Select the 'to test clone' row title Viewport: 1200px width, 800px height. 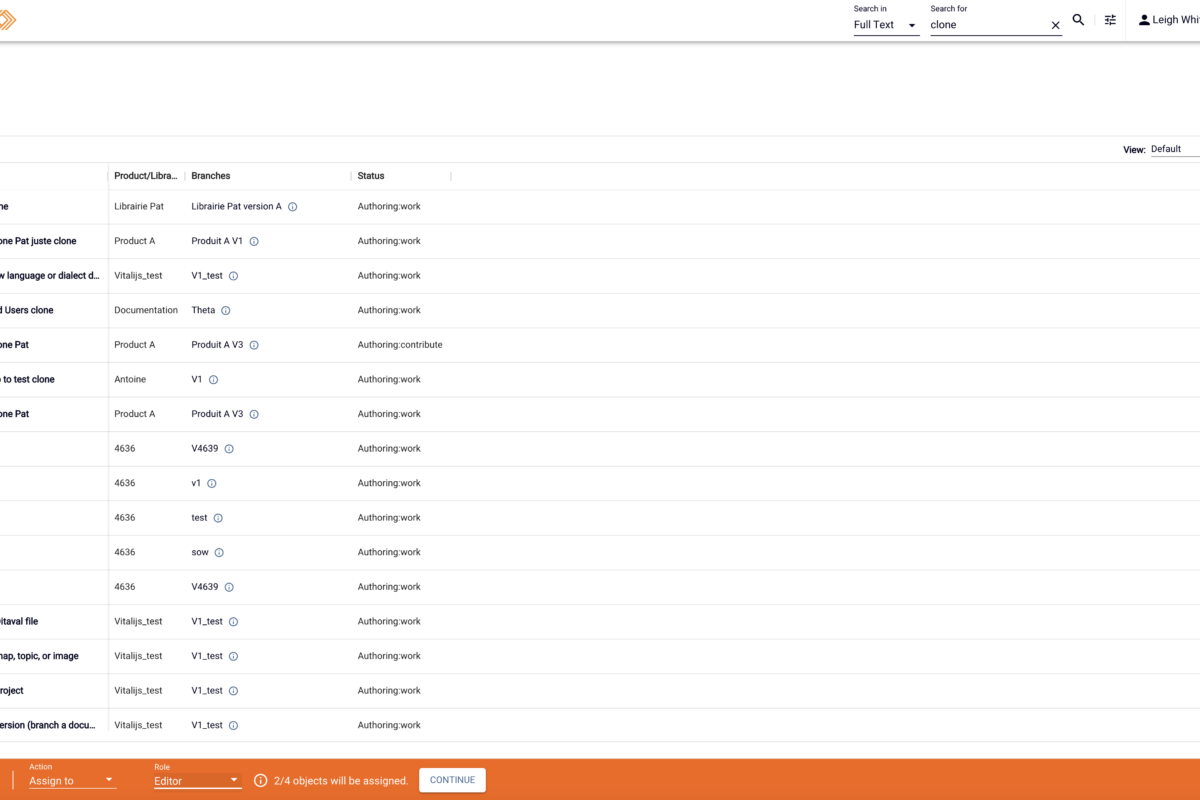tap(28, 380)
